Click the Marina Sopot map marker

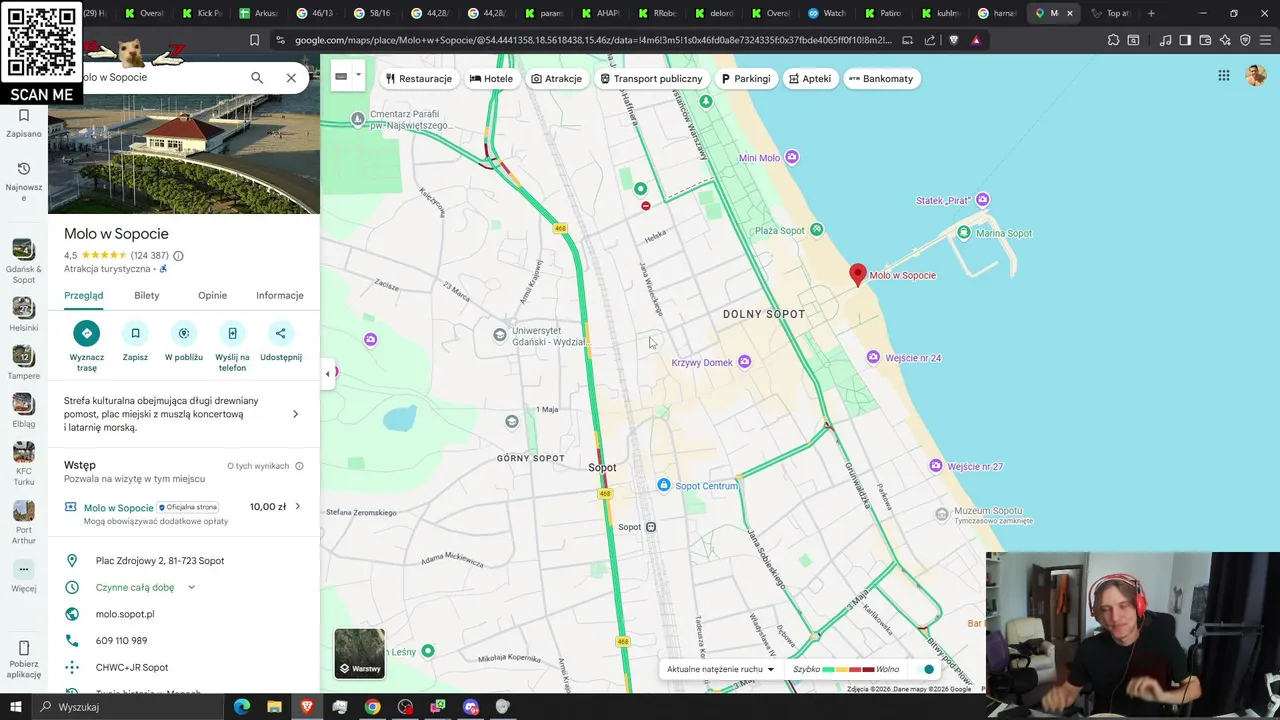click(x=963, y=233)
